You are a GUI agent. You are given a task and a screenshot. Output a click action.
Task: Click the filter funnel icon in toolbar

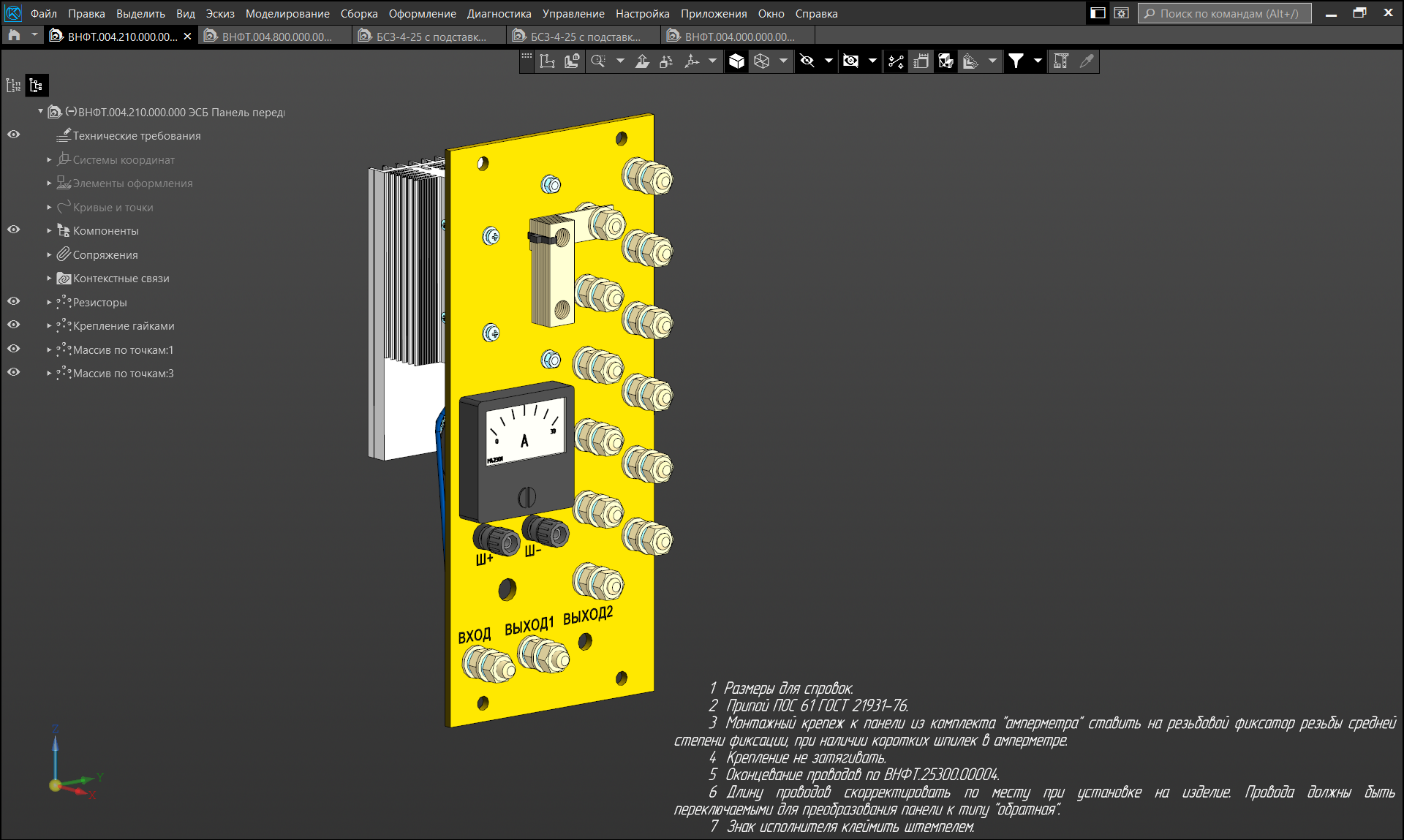click(1016, 61)
